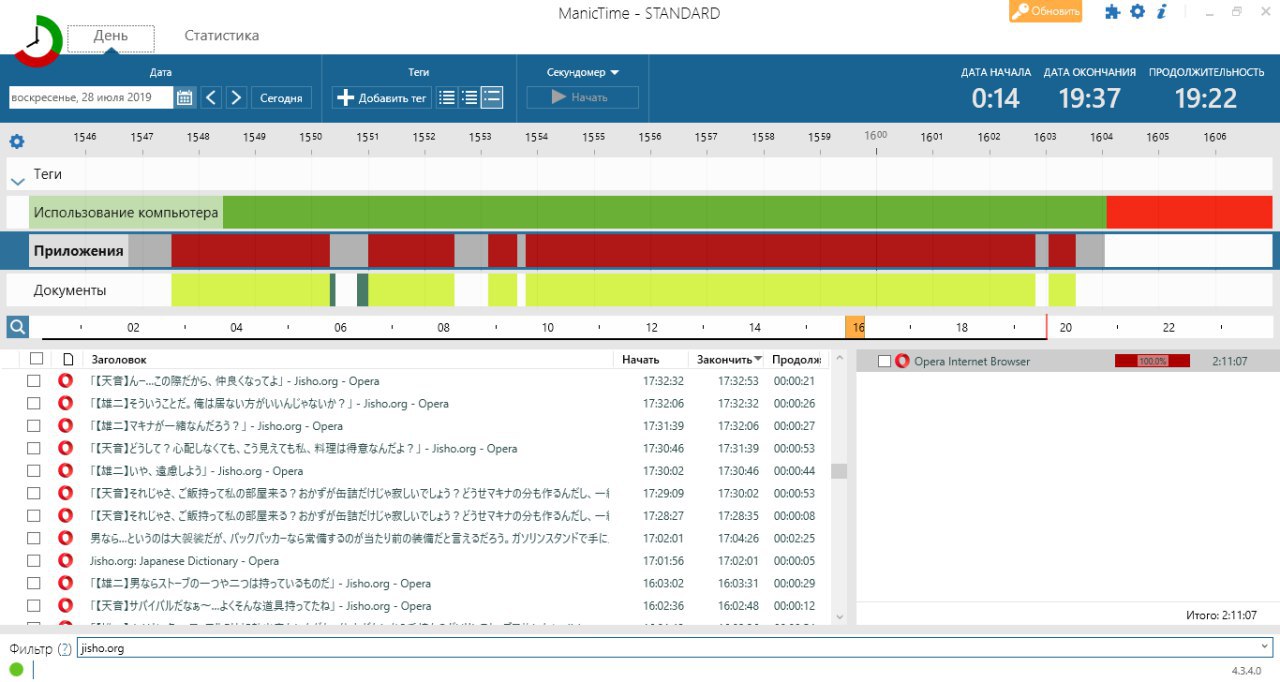Click the Итого: 2:11:07 total text
This screenshot has width=1280, height=682.
tap(1219, 615)
